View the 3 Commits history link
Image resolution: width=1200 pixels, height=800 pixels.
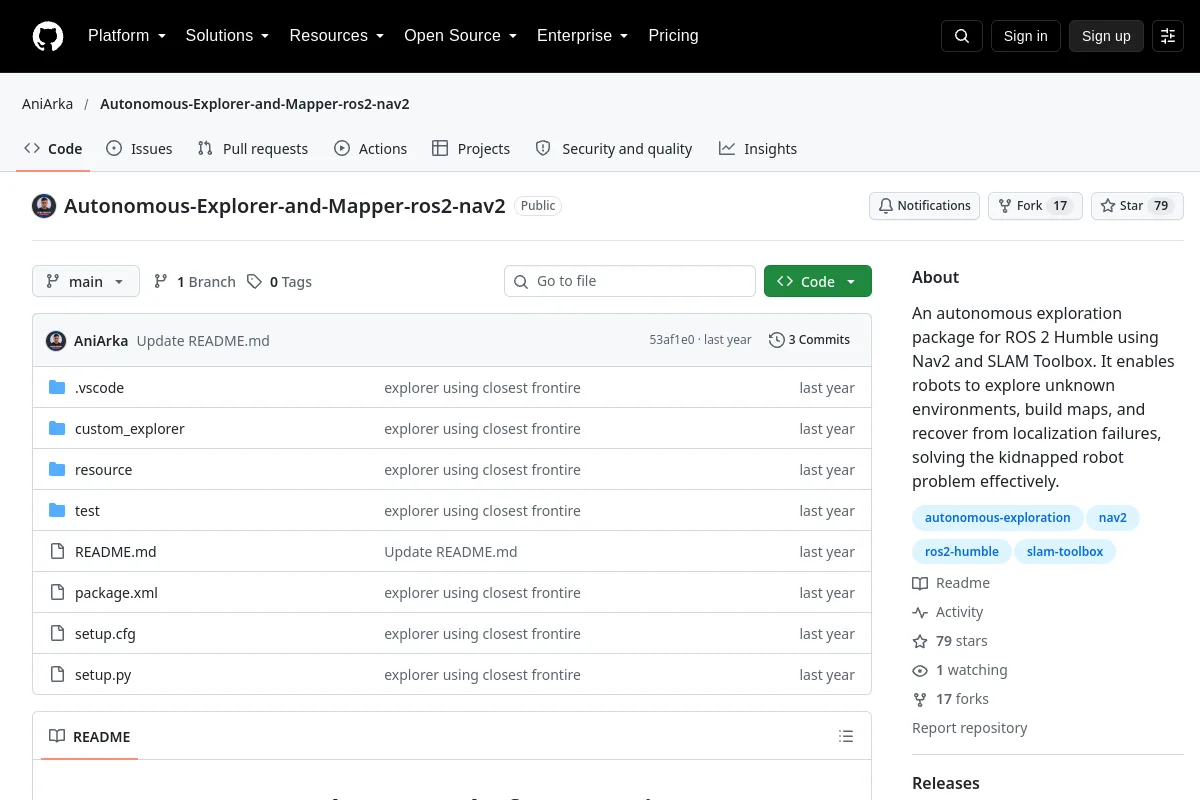[x=809, y=340]
